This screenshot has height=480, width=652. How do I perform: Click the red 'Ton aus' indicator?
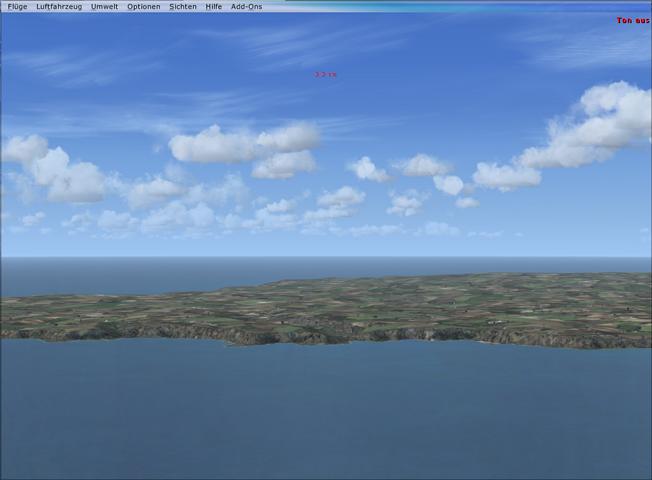(632, 20)
